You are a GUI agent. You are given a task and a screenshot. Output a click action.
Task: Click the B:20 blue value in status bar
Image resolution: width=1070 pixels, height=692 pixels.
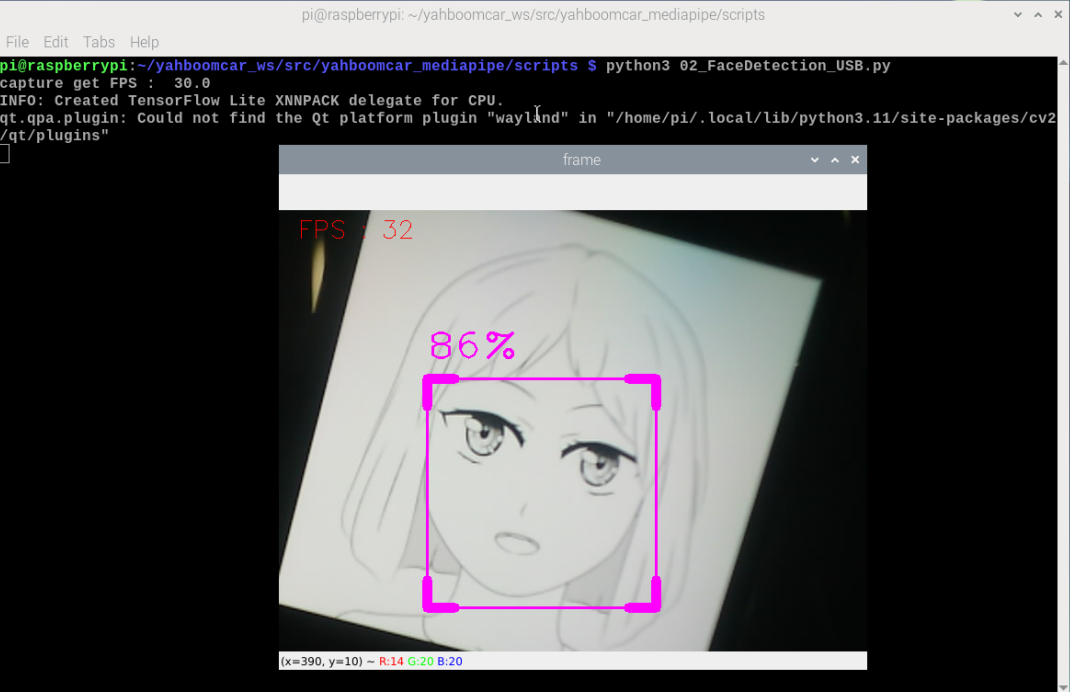pyautogui.click(x=450, y=661)
